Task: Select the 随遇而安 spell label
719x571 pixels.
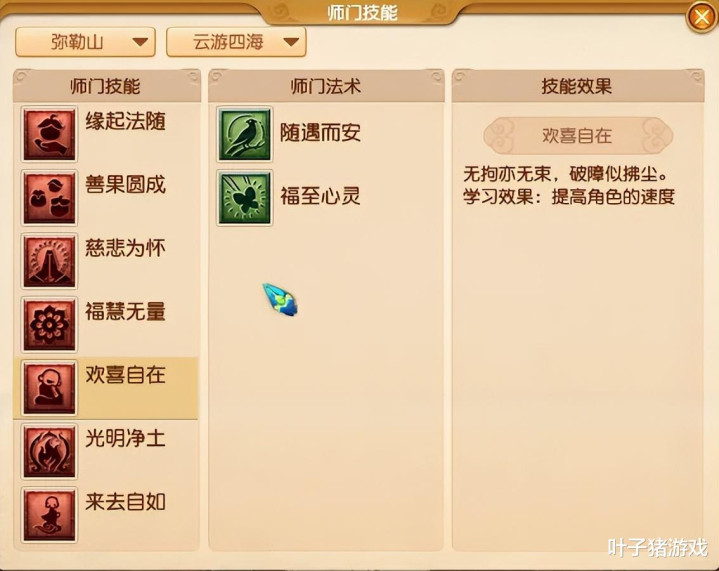Action: pos(320,133)
